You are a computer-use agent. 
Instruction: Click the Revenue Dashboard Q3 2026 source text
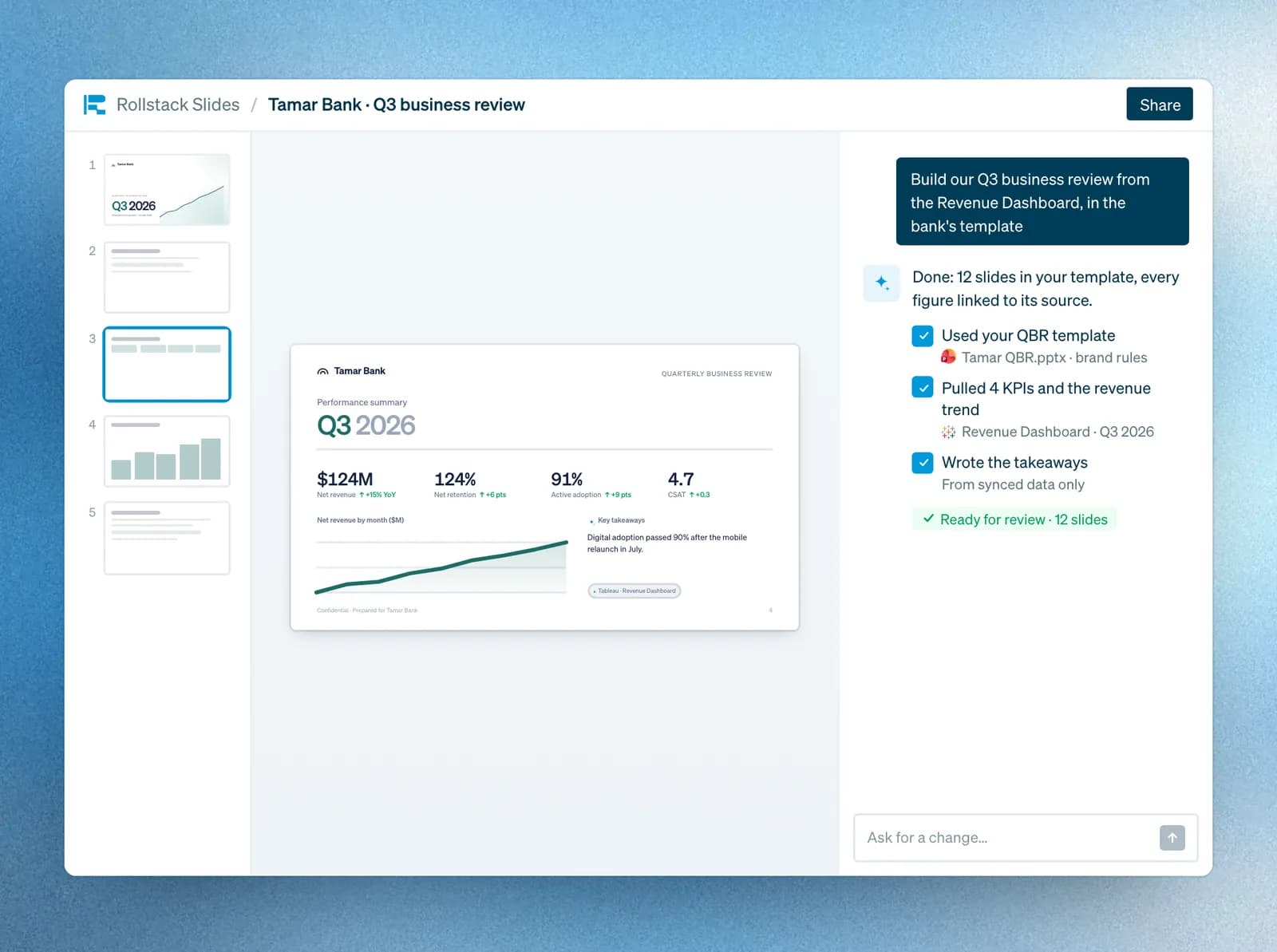pos(1058,432)
